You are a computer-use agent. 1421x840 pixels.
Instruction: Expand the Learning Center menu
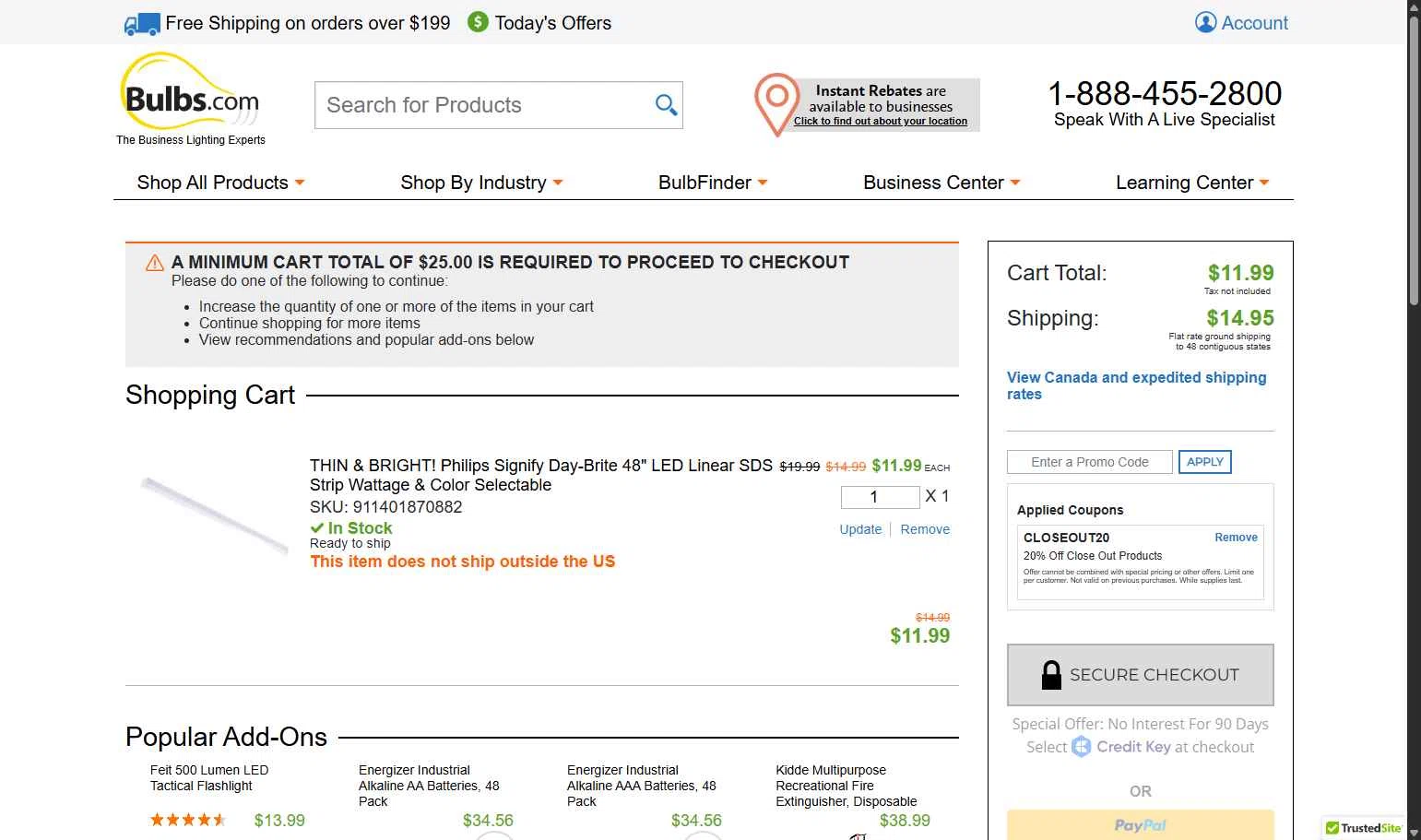coord(1192,183)
